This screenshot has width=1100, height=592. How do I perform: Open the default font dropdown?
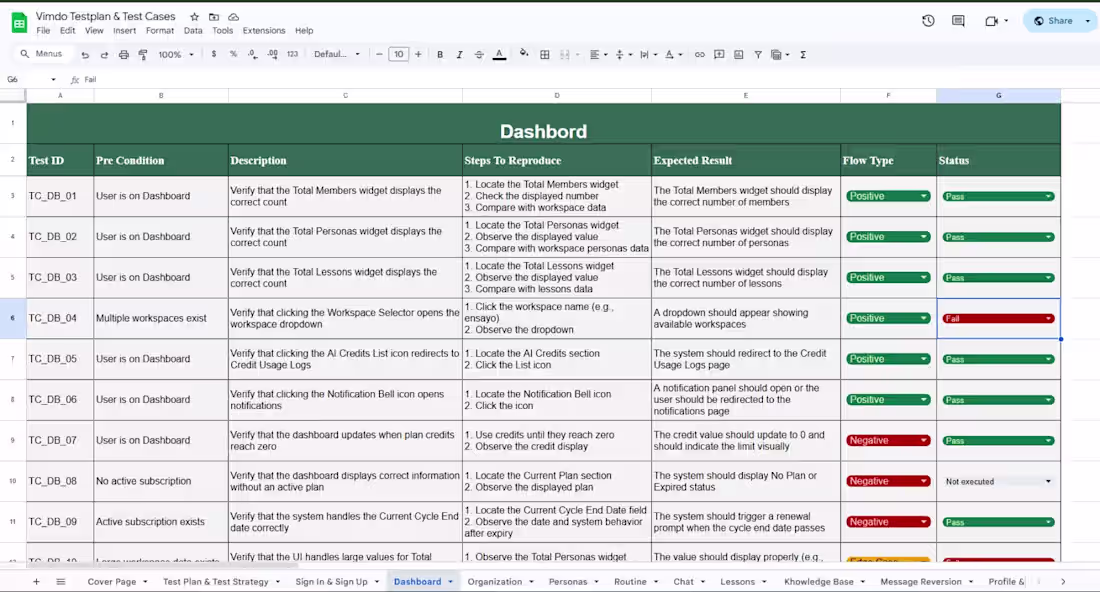pos(337,54)
